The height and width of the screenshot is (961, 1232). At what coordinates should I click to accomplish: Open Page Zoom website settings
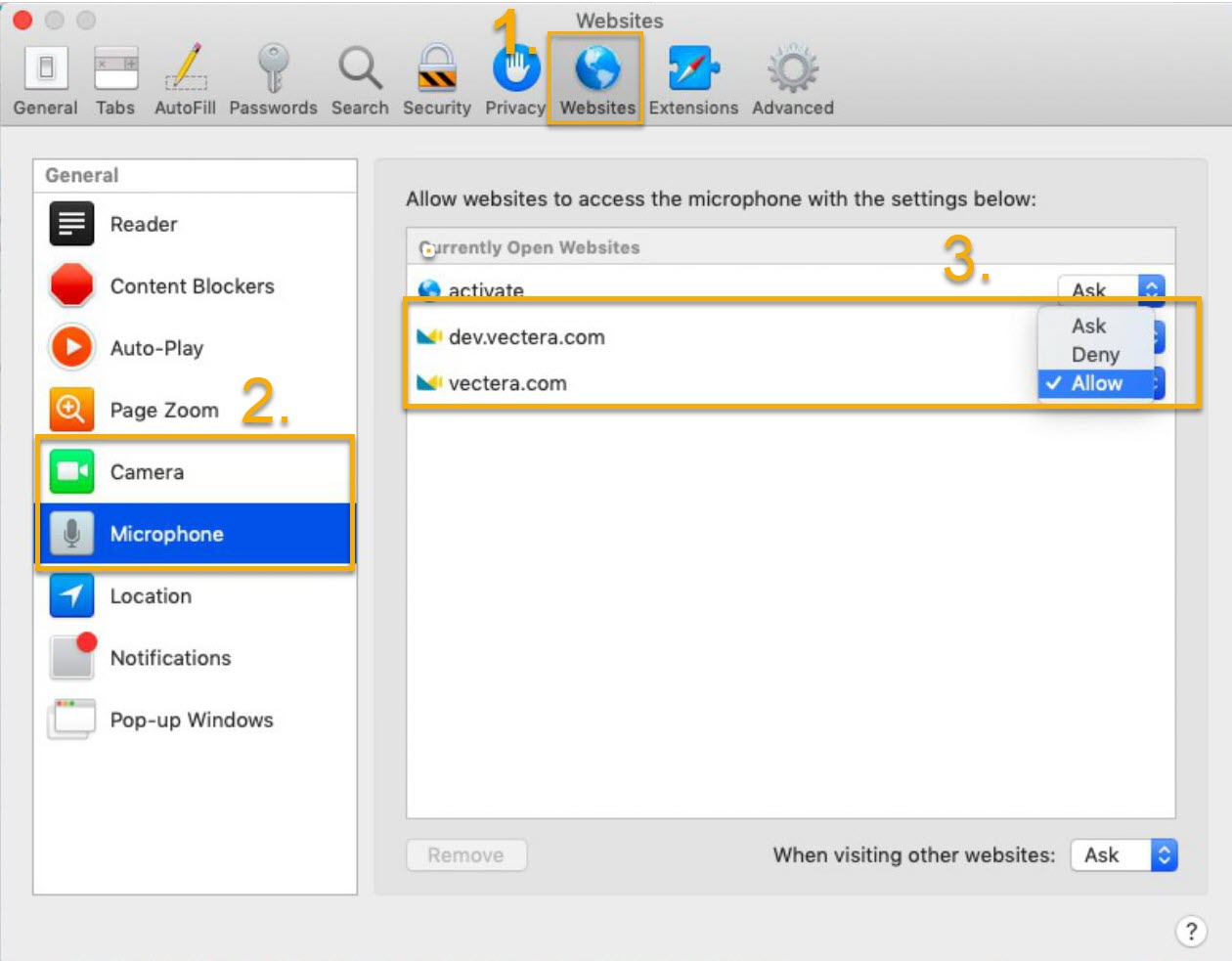tap(196, 410)
